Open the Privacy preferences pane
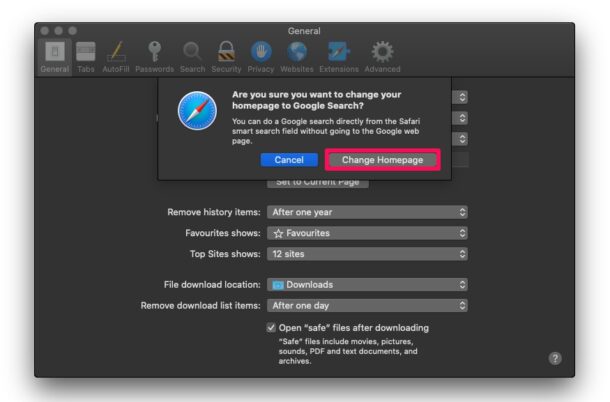 click(x=261, y=57)
